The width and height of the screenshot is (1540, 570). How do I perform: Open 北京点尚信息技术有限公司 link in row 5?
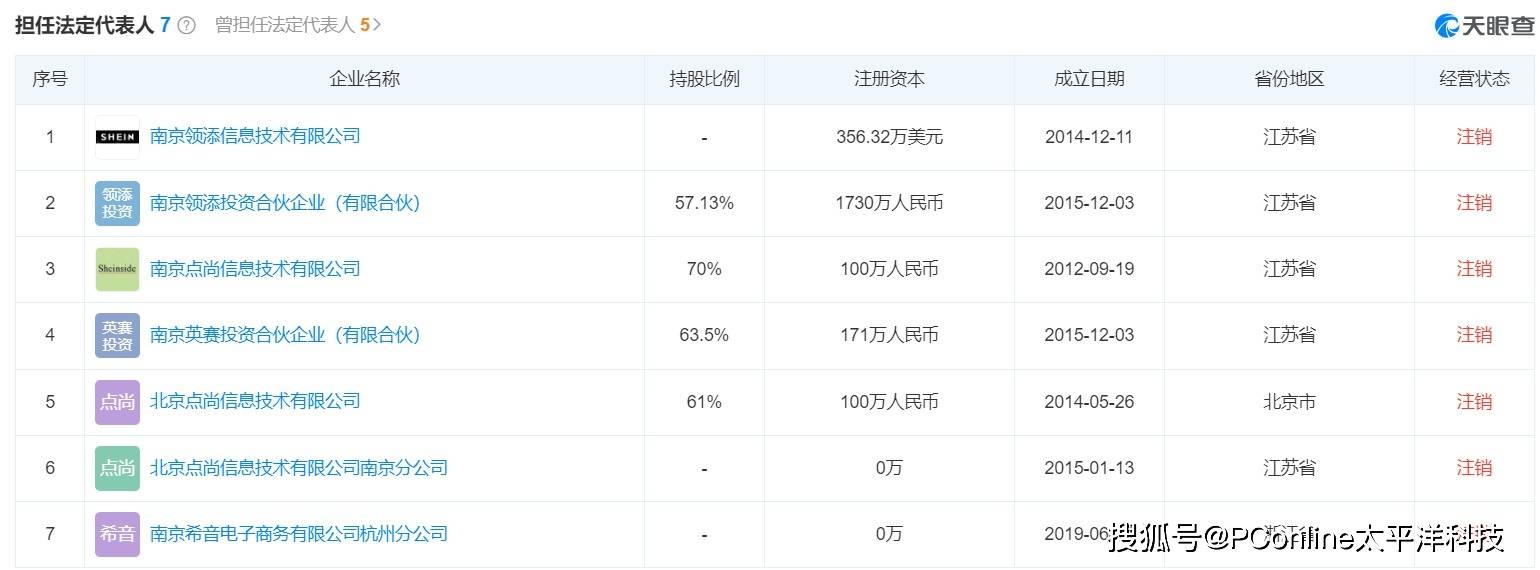click(255, 401)
